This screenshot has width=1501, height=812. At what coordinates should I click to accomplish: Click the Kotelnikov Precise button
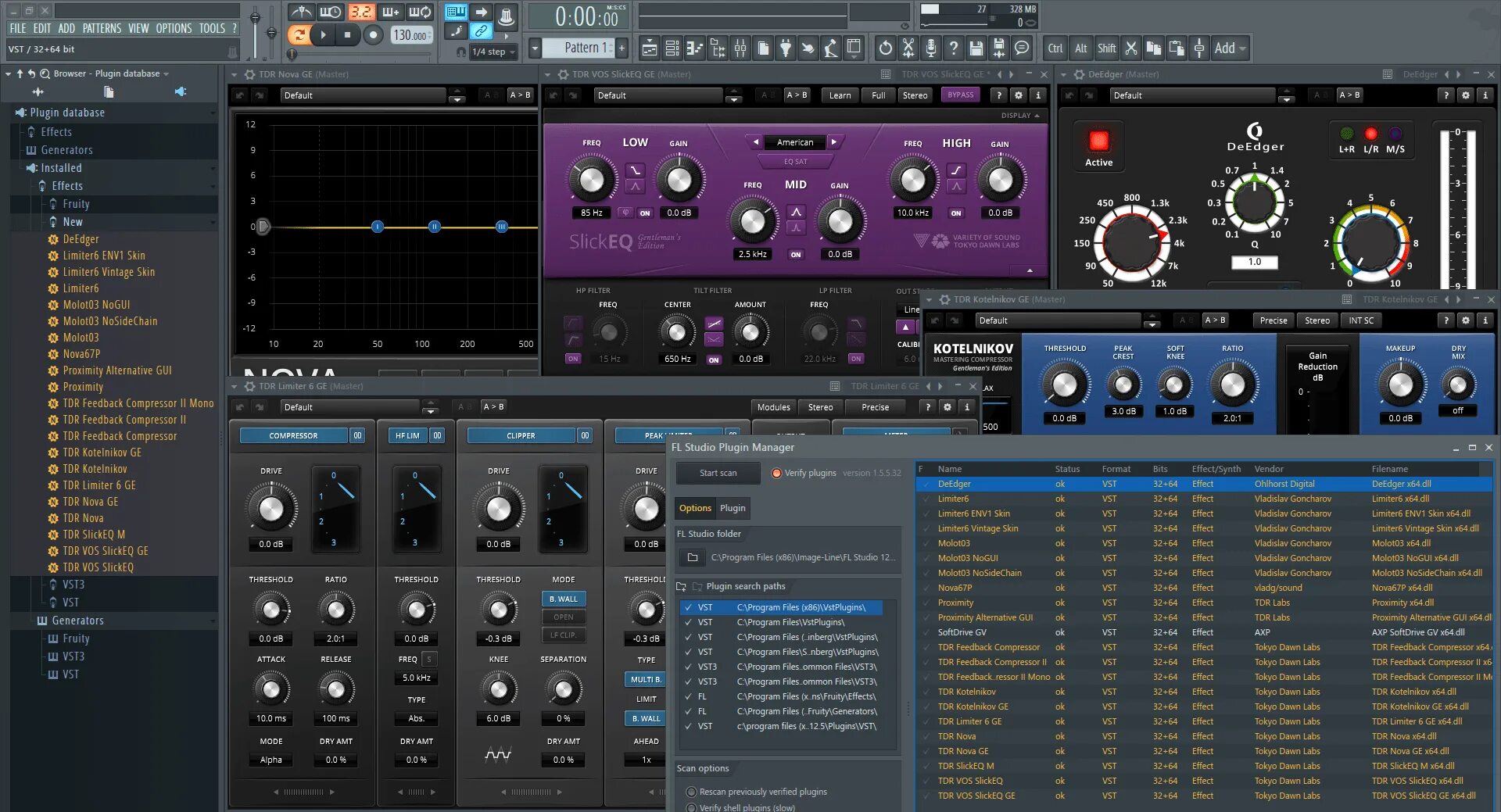1274,320
